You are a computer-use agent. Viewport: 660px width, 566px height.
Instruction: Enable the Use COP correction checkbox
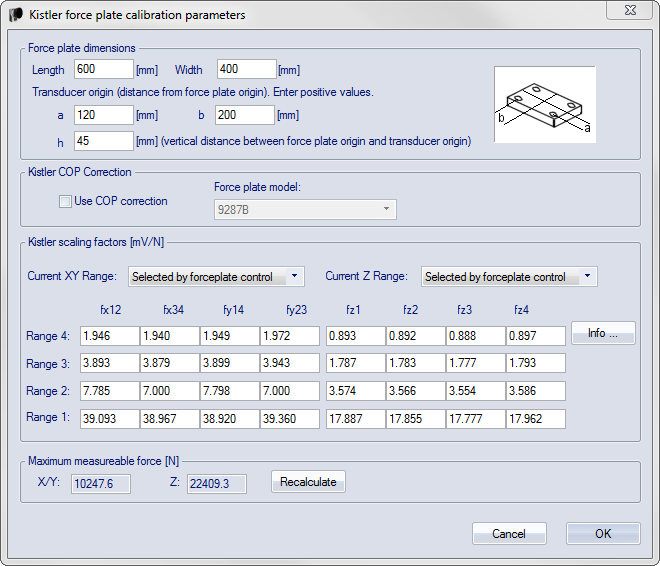[x=65, y=202]
